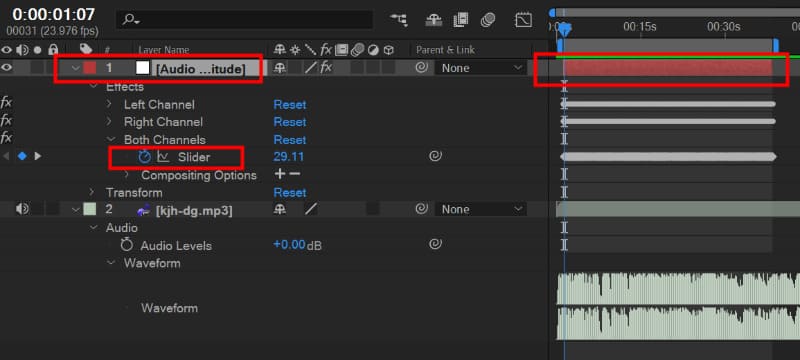Enable Frame Blending for the composition
Image resolution: width=800 pixels, height=360 pixels.
point(461,20)
